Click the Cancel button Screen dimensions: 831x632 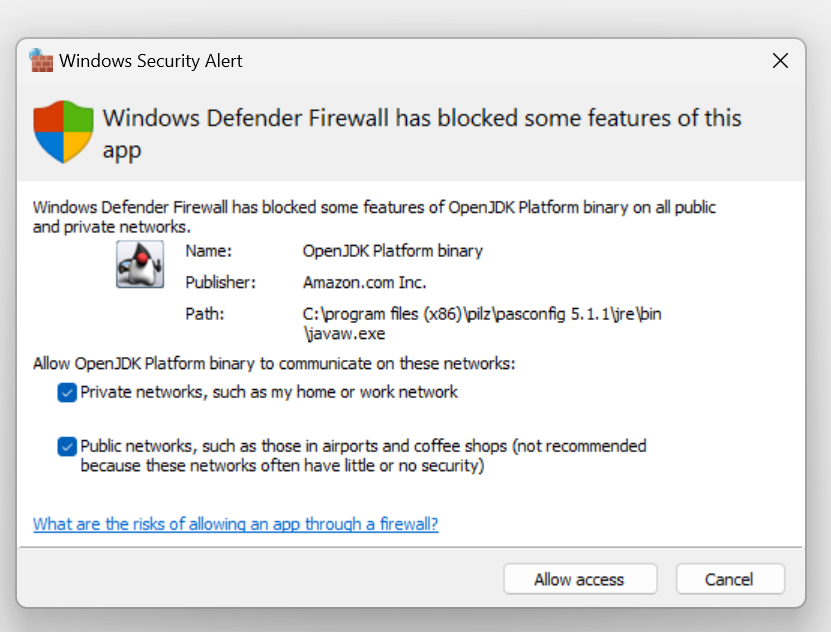click(x=730, y=579)
